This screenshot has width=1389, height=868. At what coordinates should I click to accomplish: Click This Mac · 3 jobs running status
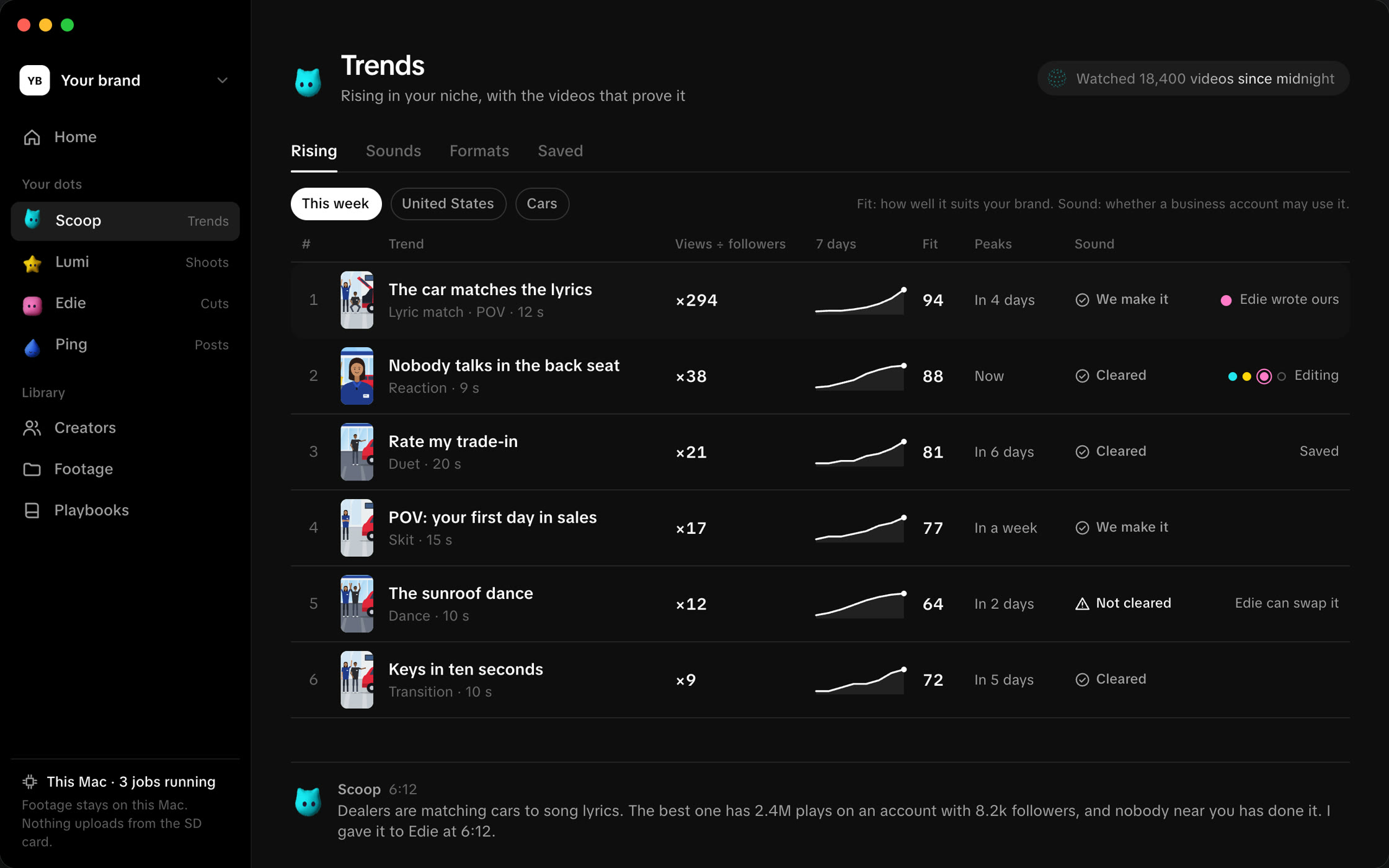pyautogui.click(x=131, y=782)
